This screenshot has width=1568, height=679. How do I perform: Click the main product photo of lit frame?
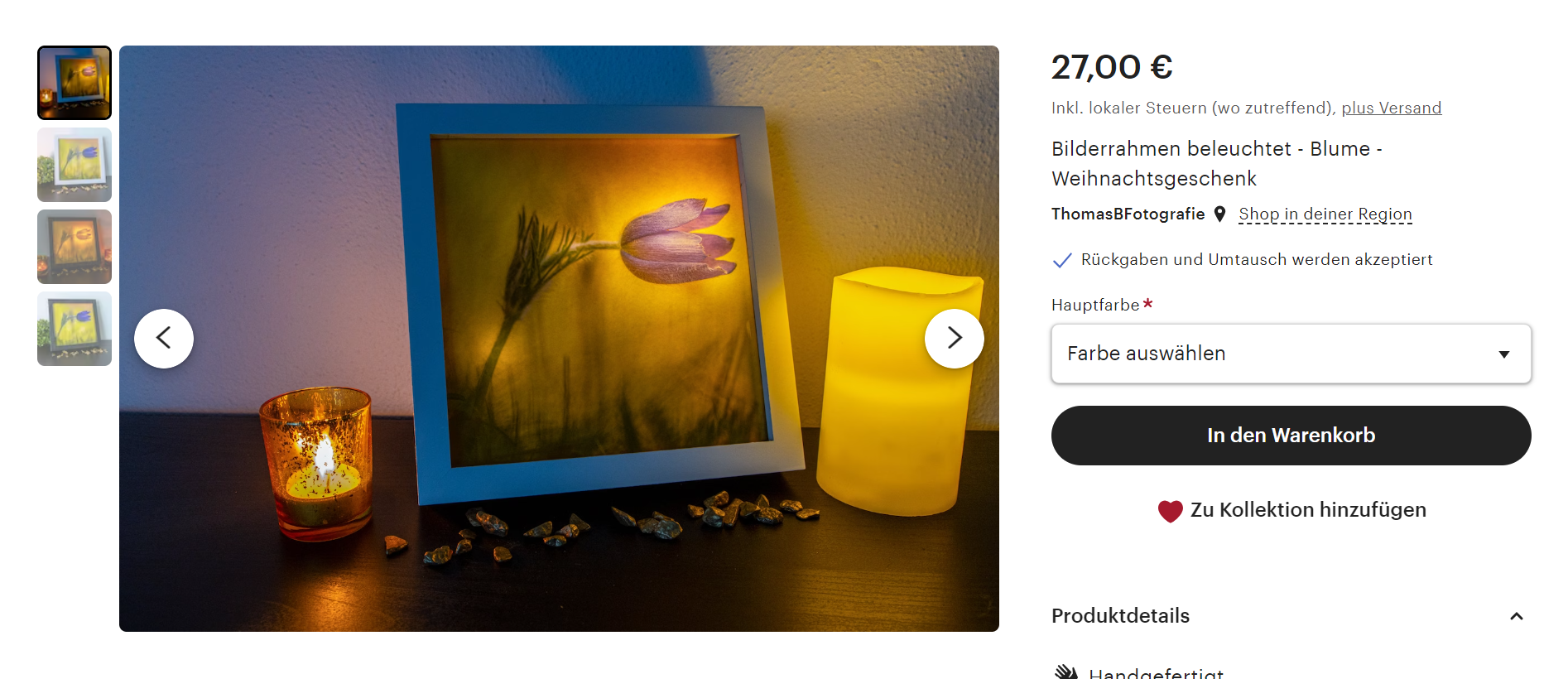[x=559, y=339]
